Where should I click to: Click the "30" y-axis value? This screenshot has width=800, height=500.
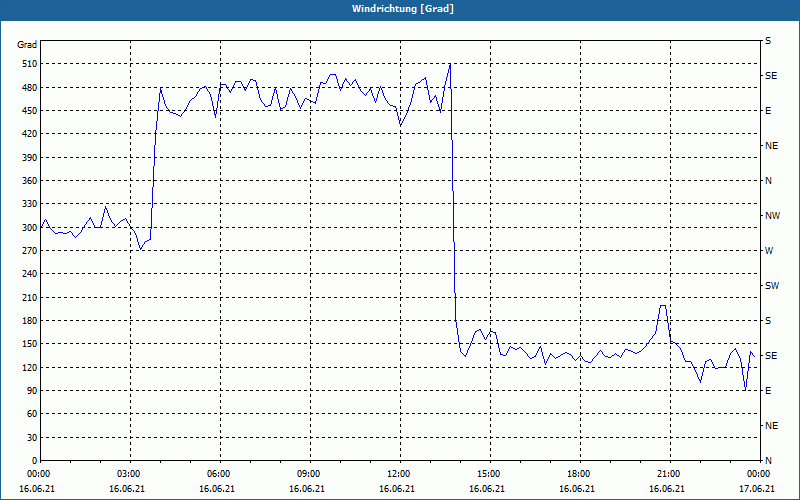point(32,438)
